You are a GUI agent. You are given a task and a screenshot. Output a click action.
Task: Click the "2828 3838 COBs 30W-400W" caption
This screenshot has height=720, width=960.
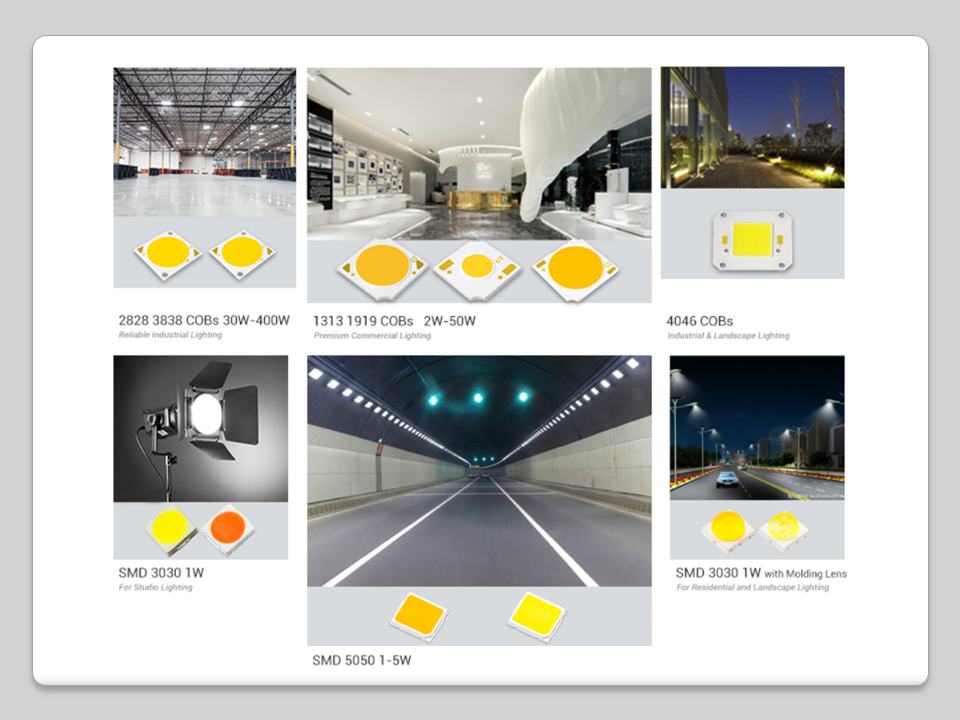(204, 320)
